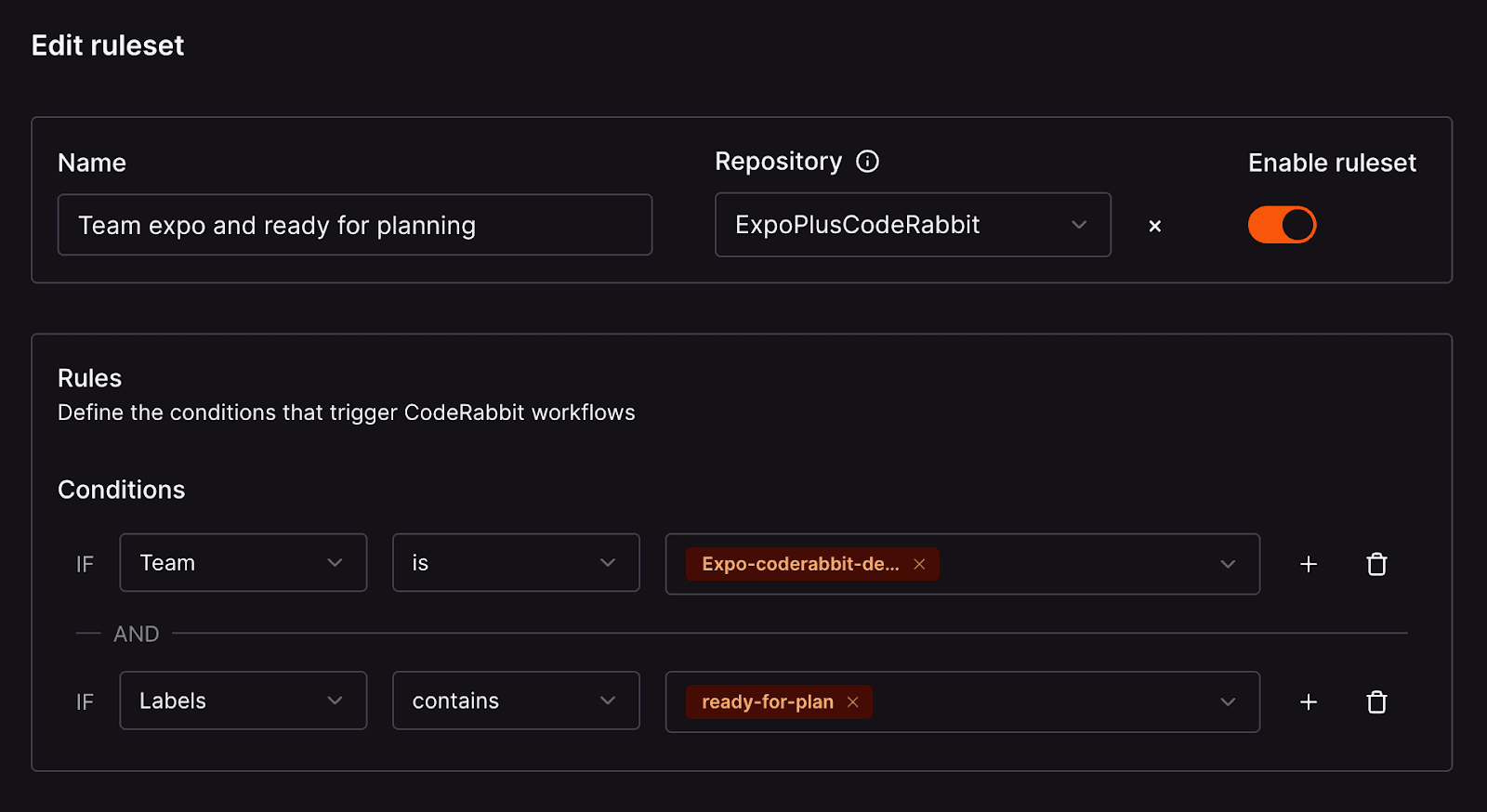The width and height of the screenshot is (1487, 812).
Task: Expand the 'contains' operator dropdown
Action: 515,701
